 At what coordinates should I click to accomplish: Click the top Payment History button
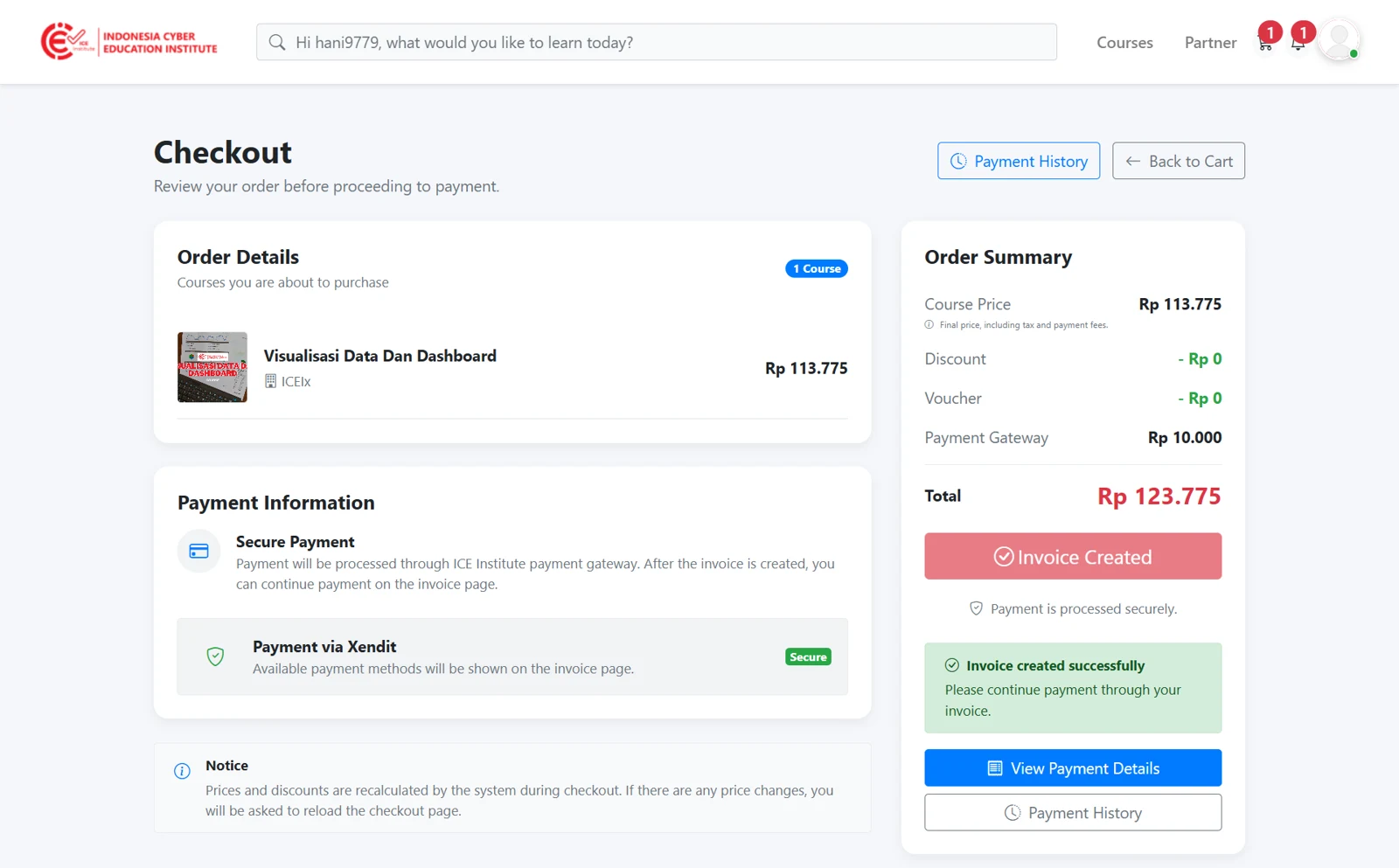click(x=1019, y=161)
